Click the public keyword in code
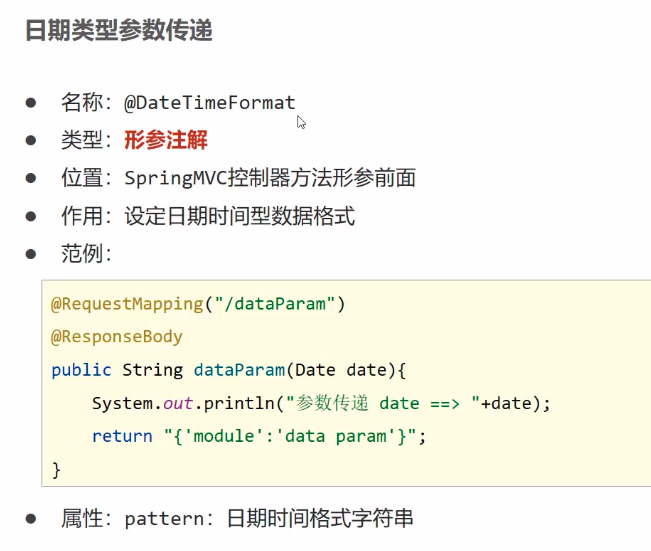 82,370
